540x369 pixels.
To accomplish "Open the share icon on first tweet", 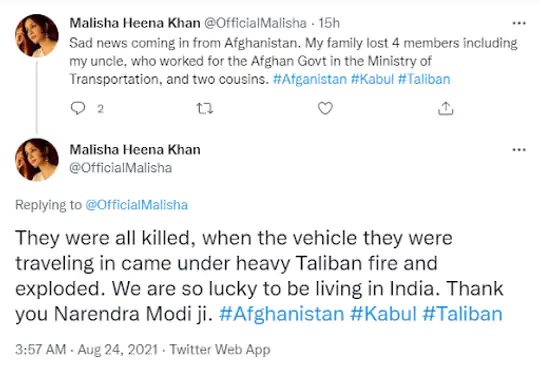I will pyautogui.click(x=445, y=108).
